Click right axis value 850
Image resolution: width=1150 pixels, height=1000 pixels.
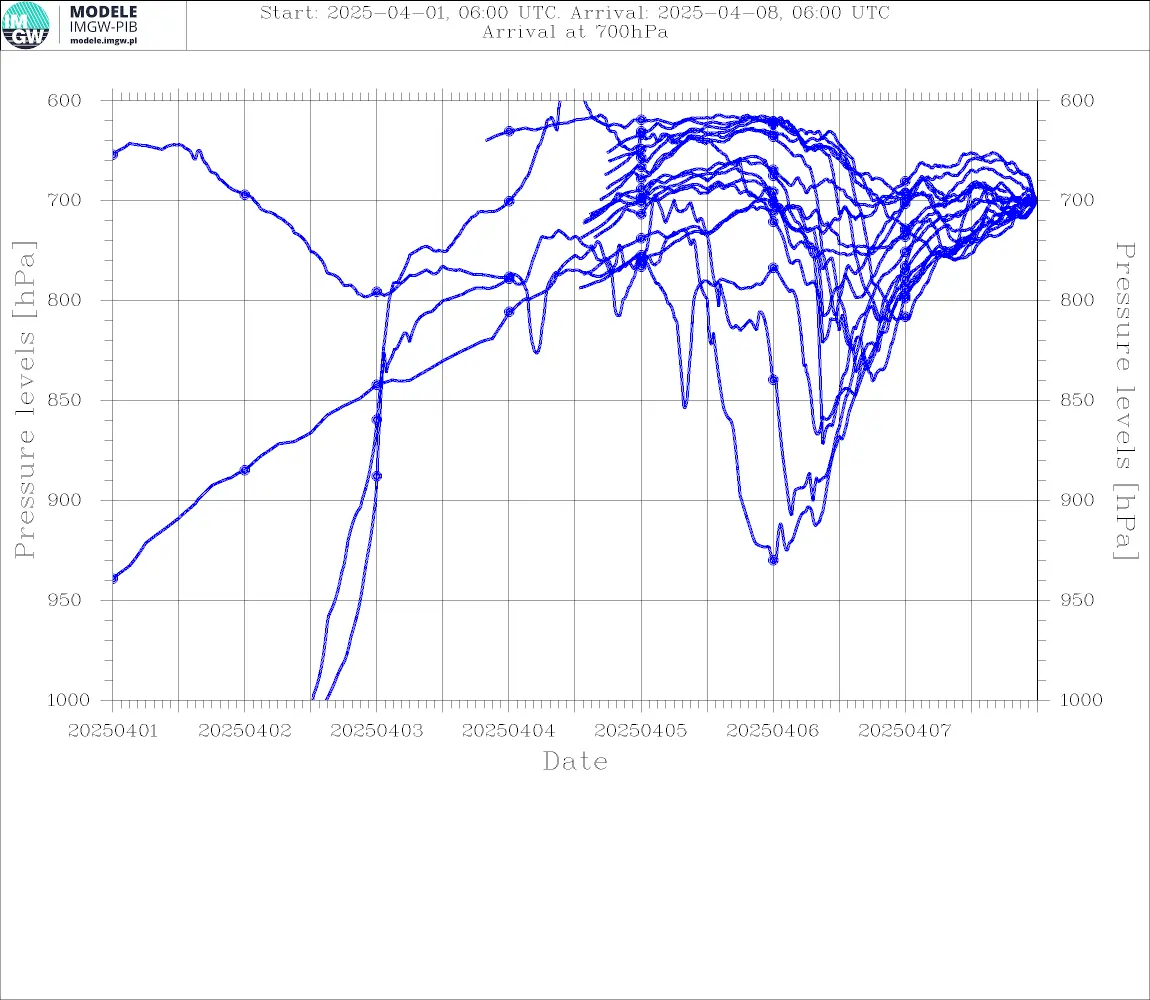(x=1077, y=400)
